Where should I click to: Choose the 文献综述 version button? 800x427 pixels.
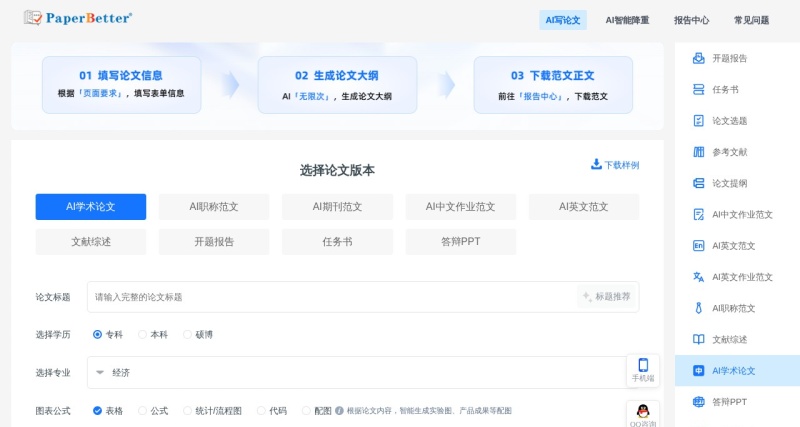click(91, 242)
